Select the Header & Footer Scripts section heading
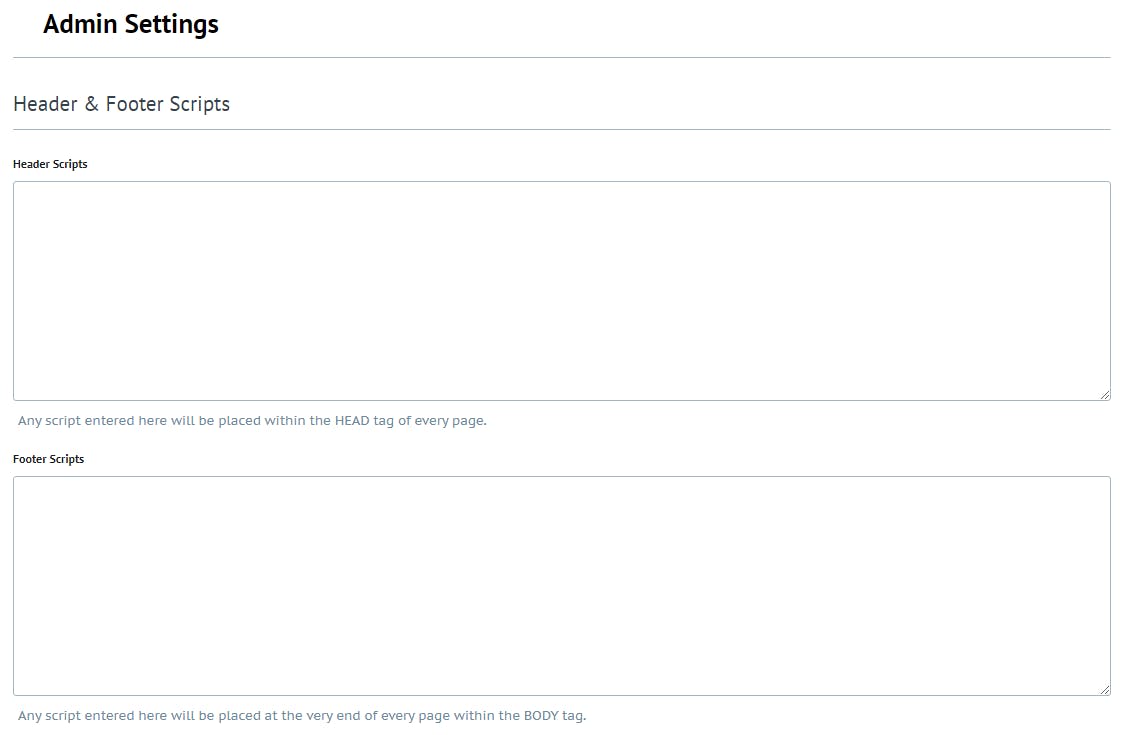Image resolution: width=1133 pixels, height=735 pixels. pyautogui.click(x=121, y=104)
